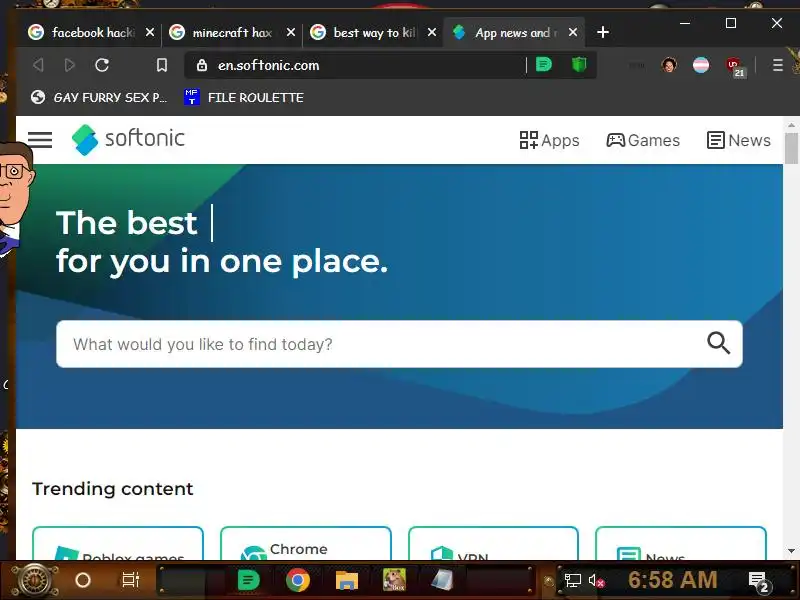Open Task View on the taskbar
800x600 pixels.
pos(131,580)
